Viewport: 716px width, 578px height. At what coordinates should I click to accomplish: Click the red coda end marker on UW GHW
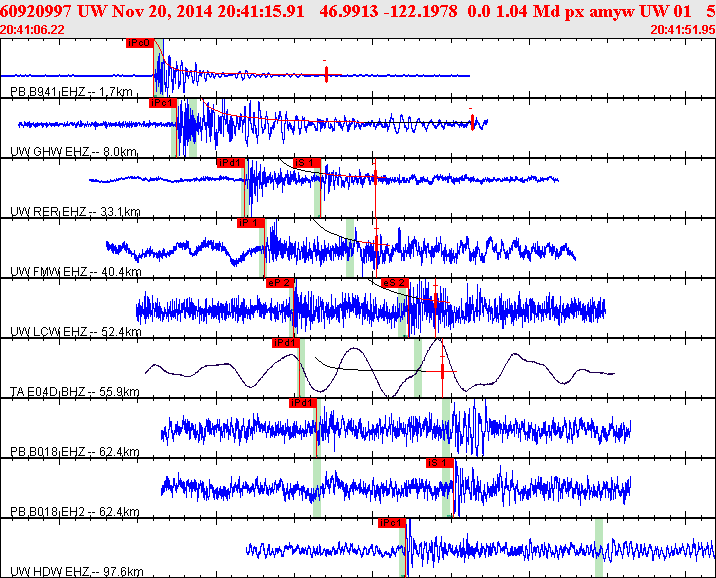[472, 122]
